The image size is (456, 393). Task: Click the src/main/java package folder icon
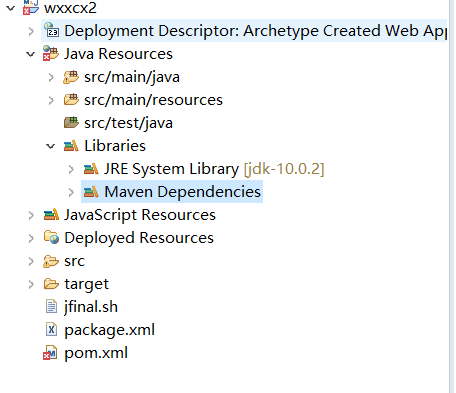(x=71, y=77)
